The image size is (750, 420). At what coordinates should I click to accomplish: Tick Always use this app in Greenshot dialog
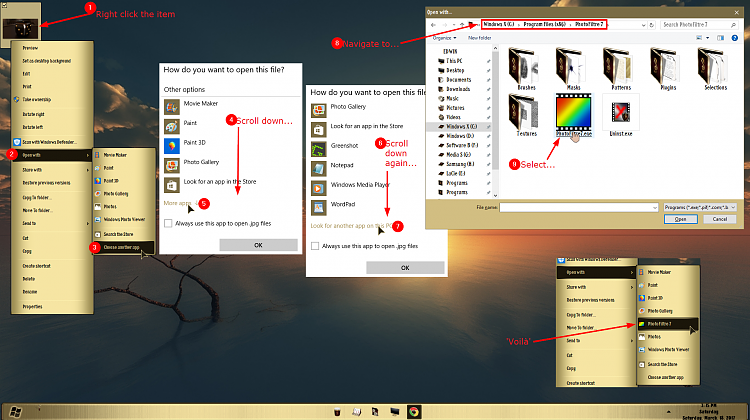[x=315, y=246]
